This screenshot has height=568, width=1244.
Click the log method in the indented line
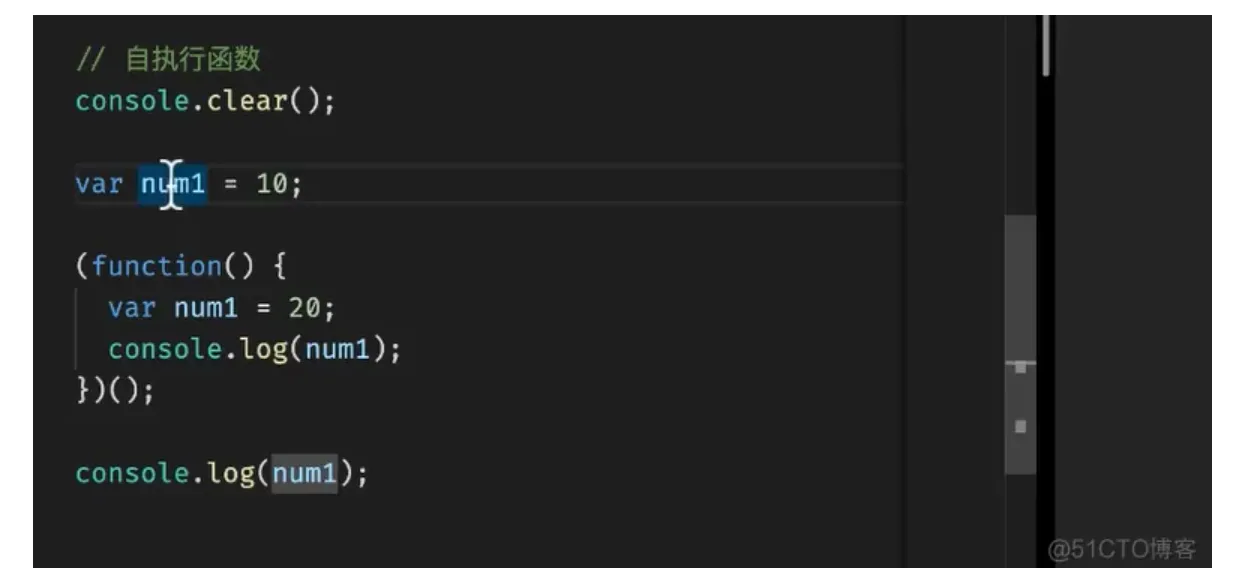click(264, 350)
